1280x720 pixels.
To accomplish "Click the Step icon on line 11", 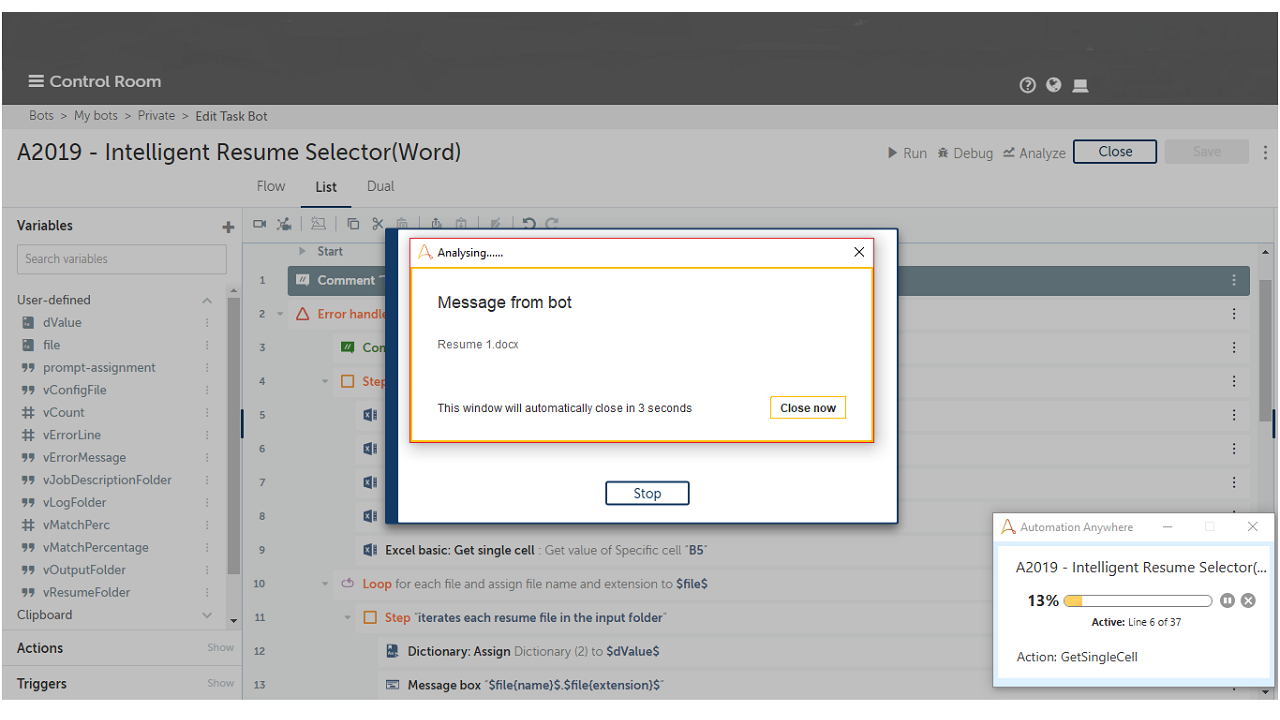I will coord(370,618).
